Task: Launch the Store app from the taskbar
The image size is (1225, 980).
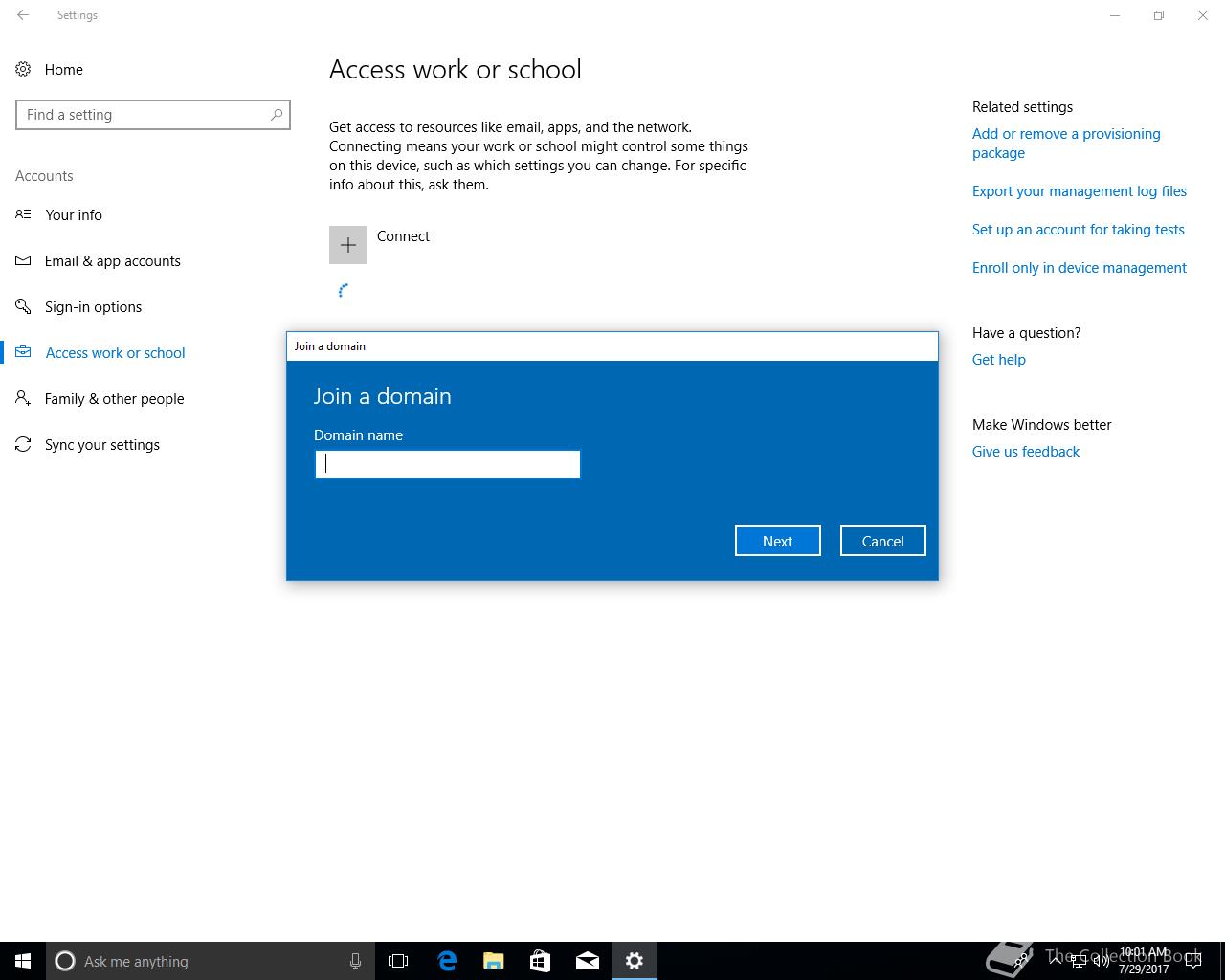Action: (541, 961)
